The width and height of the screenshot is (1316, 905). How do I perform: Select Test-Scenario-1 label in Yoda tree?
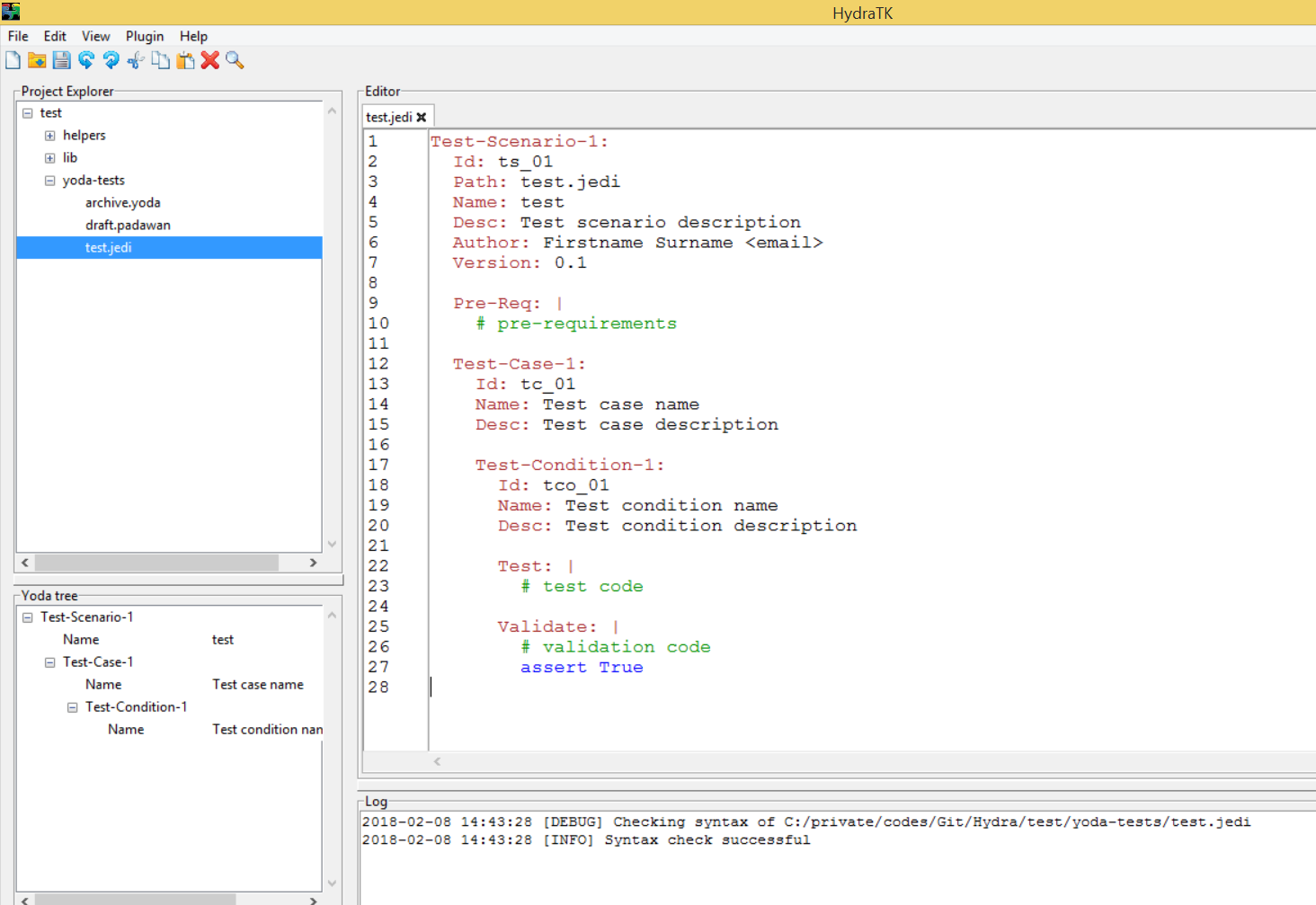coord(87,617)
